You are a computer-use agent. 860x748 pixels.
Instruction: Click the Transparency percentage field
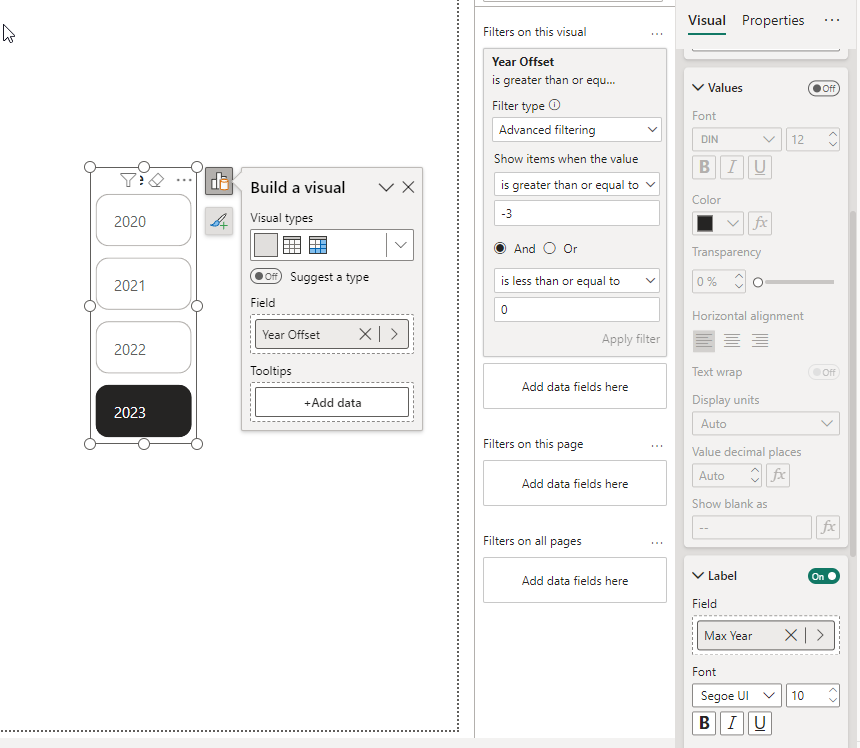coord(718,282)
